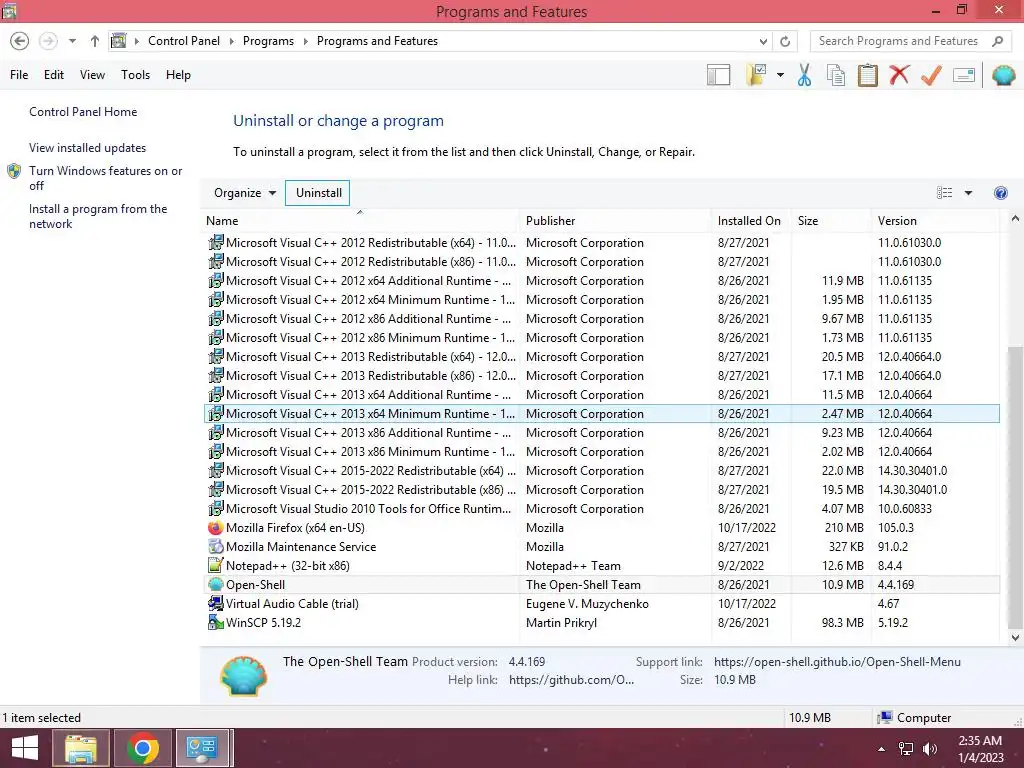The width and height of the screenshot is (1024, 768).
Task: Sort by Version column header
Action: coord(935,221)
